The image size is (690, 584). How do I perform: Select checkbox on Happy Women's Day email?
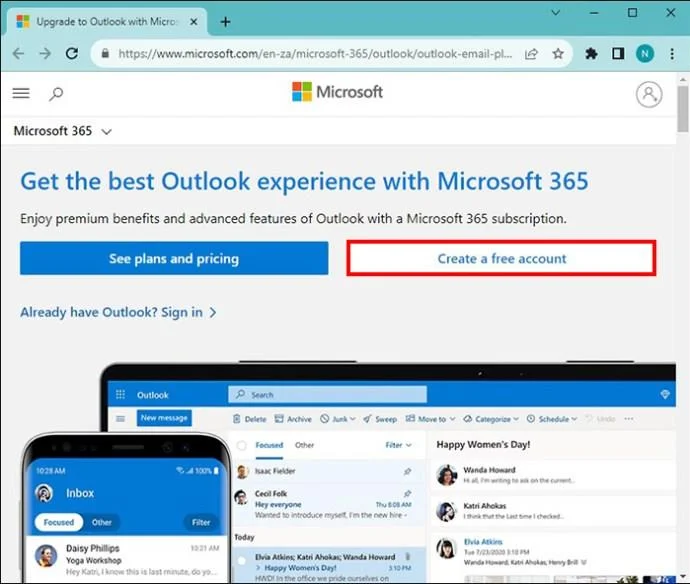(242, 561)
